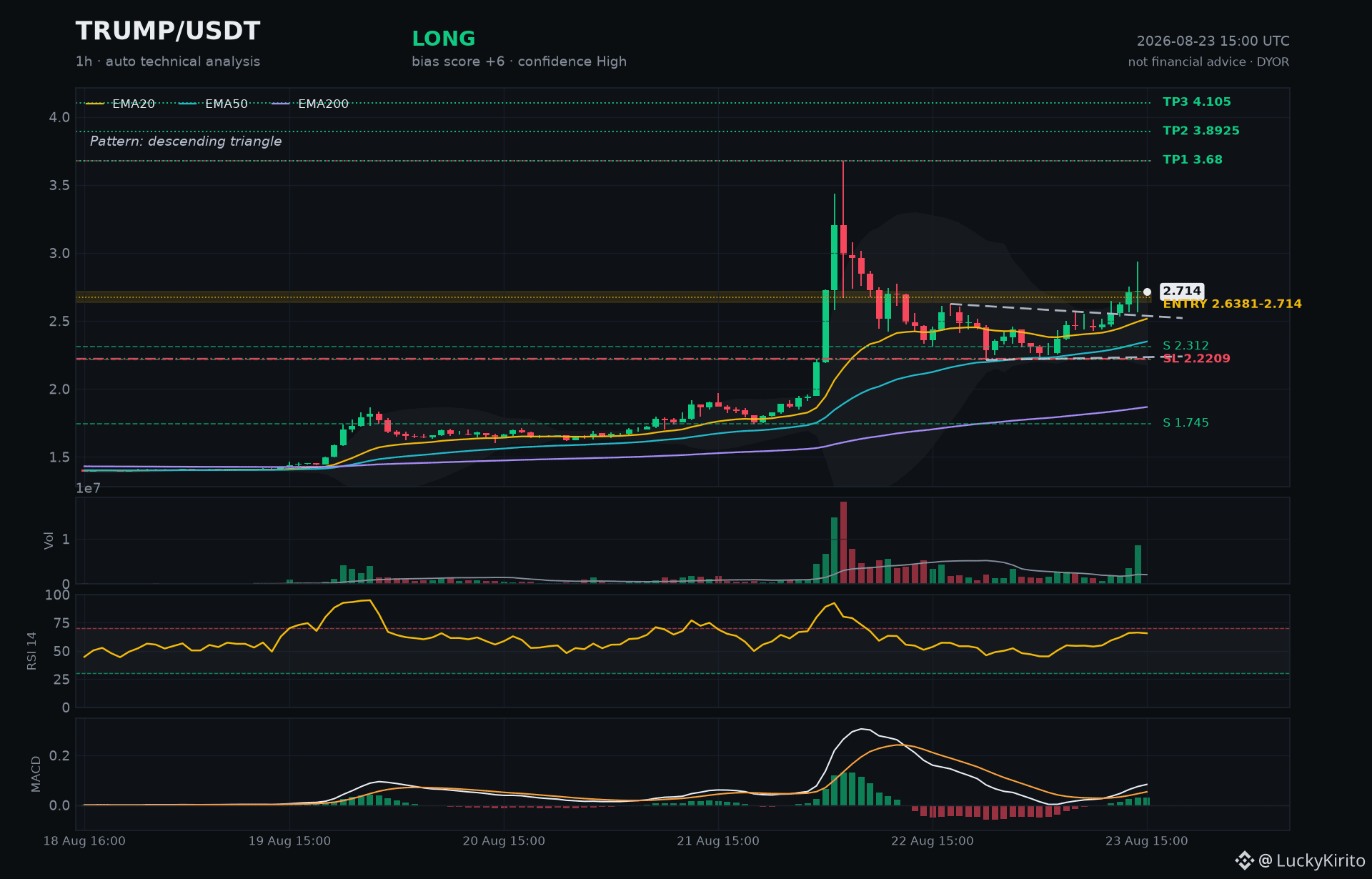
Task: Select the "Pattern: descending triangle" annotation
Action: pos(186,141)
